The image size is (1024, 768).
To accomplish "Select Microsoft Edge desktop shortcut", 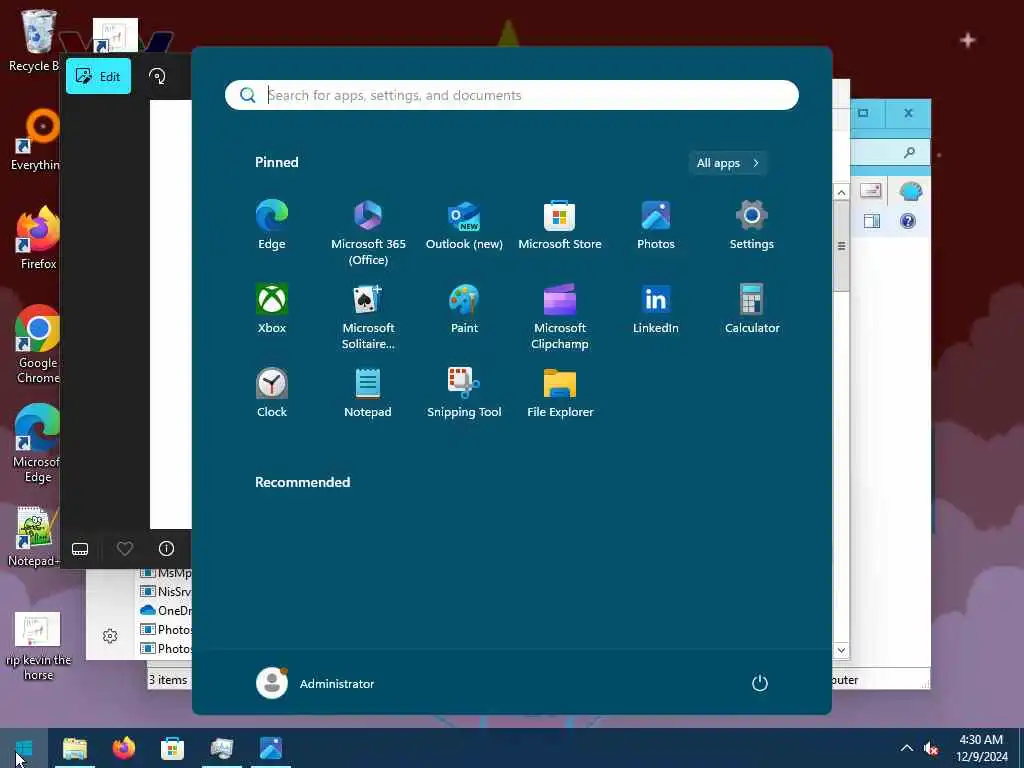I will pos(37,443).
